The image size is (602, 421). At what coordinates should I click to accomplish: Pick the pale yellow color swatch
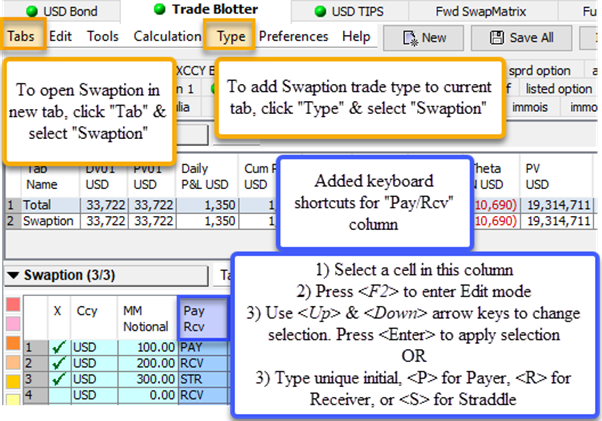(x=13, y=399)
